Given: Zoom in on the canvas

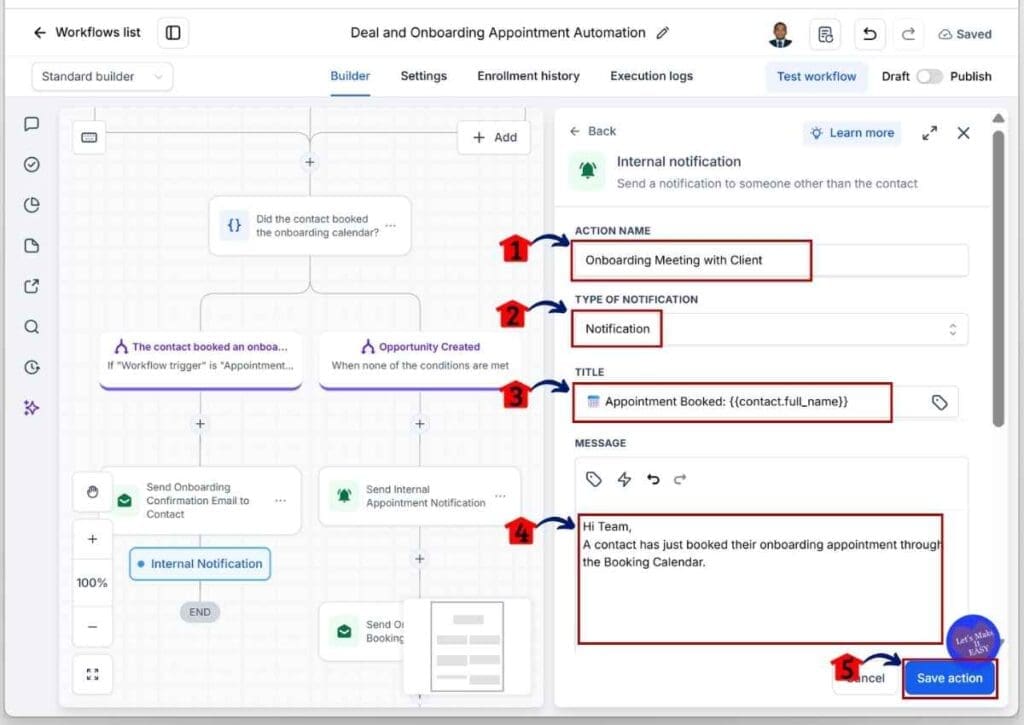Looking at the screenshot, I should pyautogui.click(x=92, y=540).
